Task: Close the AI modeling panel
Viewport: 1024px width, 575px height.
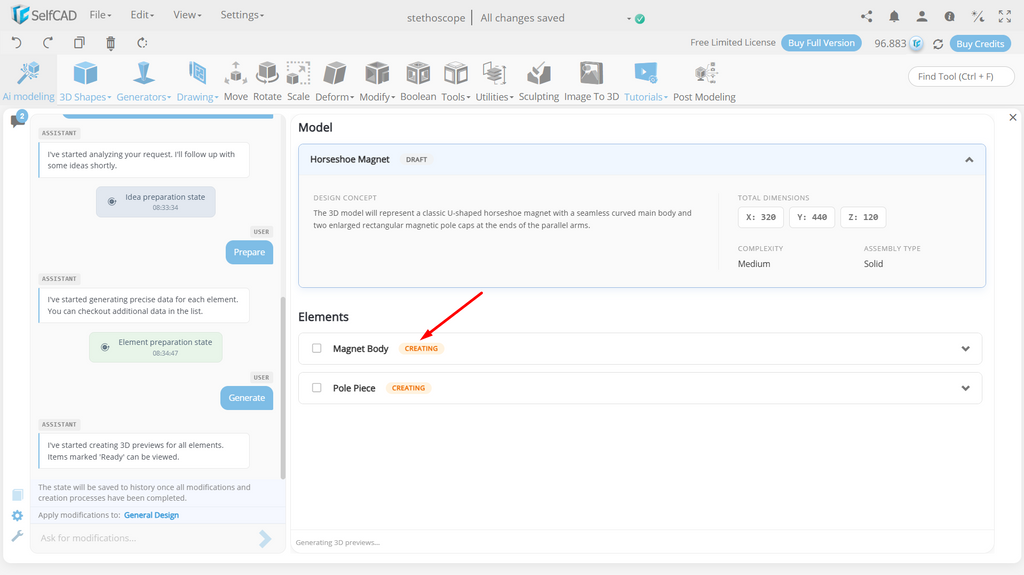Action: coord(1013,118)
